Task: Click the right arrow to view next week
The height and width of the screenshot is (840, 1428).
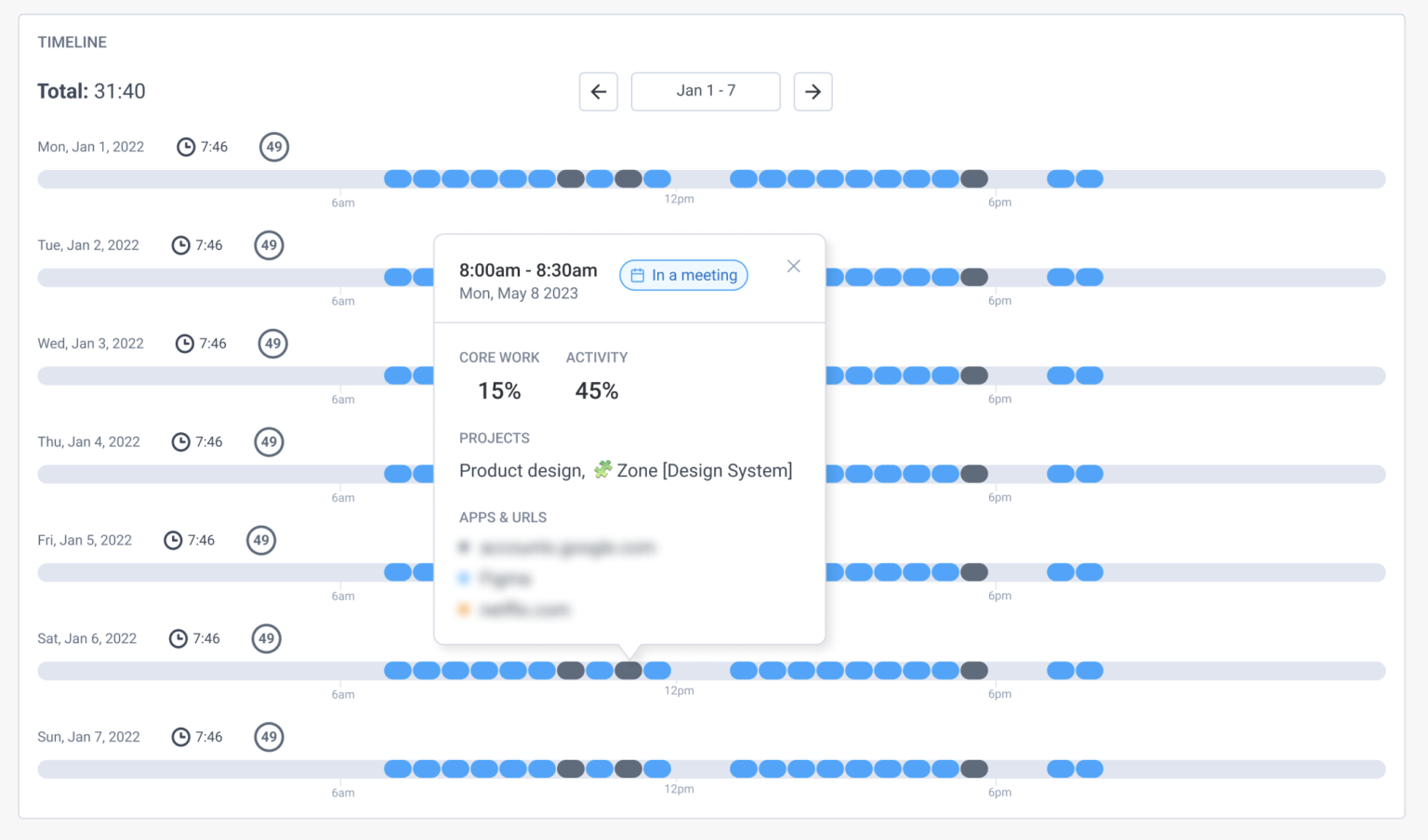Action: click(813, 91)
